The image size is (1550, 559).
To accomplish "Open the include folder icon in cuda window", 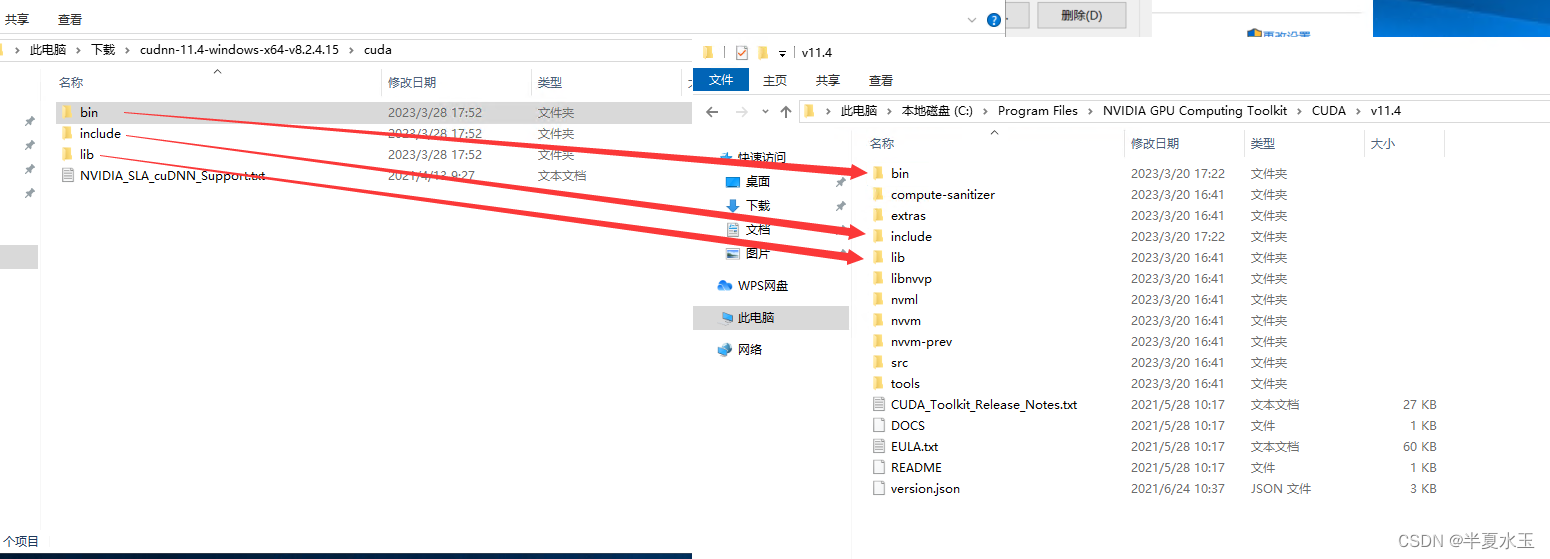I will pyautogui.click(x=66, y=133).
